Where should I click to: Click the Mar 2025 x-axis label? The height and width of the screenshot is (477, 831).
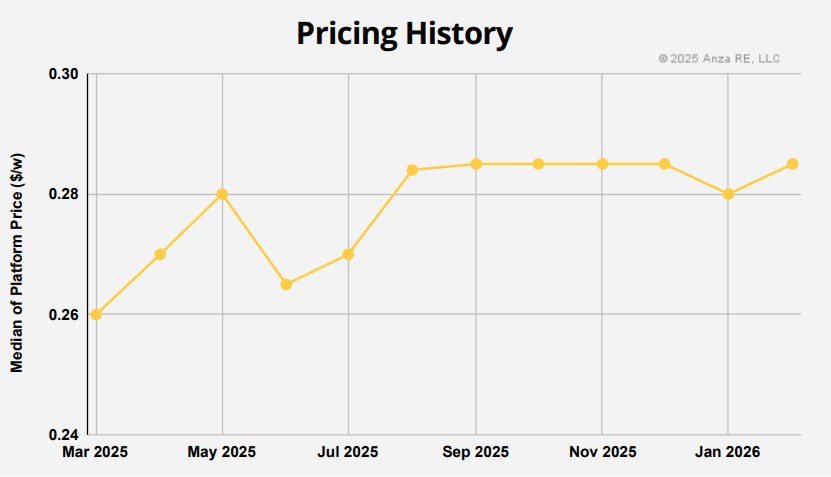pos(94,453)
